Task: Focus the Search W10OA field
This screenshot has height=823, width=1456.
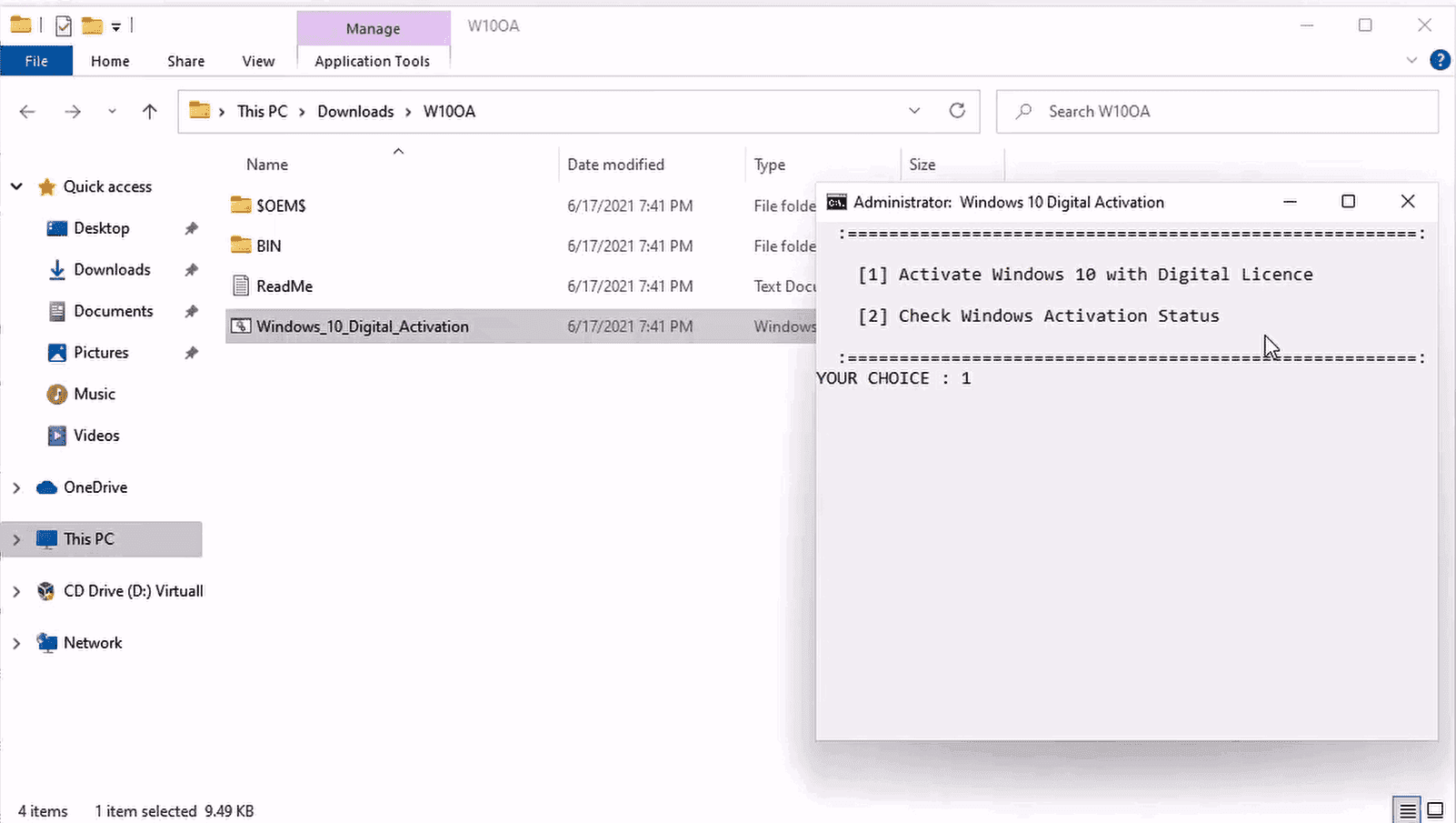Action: pos(1217,111)
